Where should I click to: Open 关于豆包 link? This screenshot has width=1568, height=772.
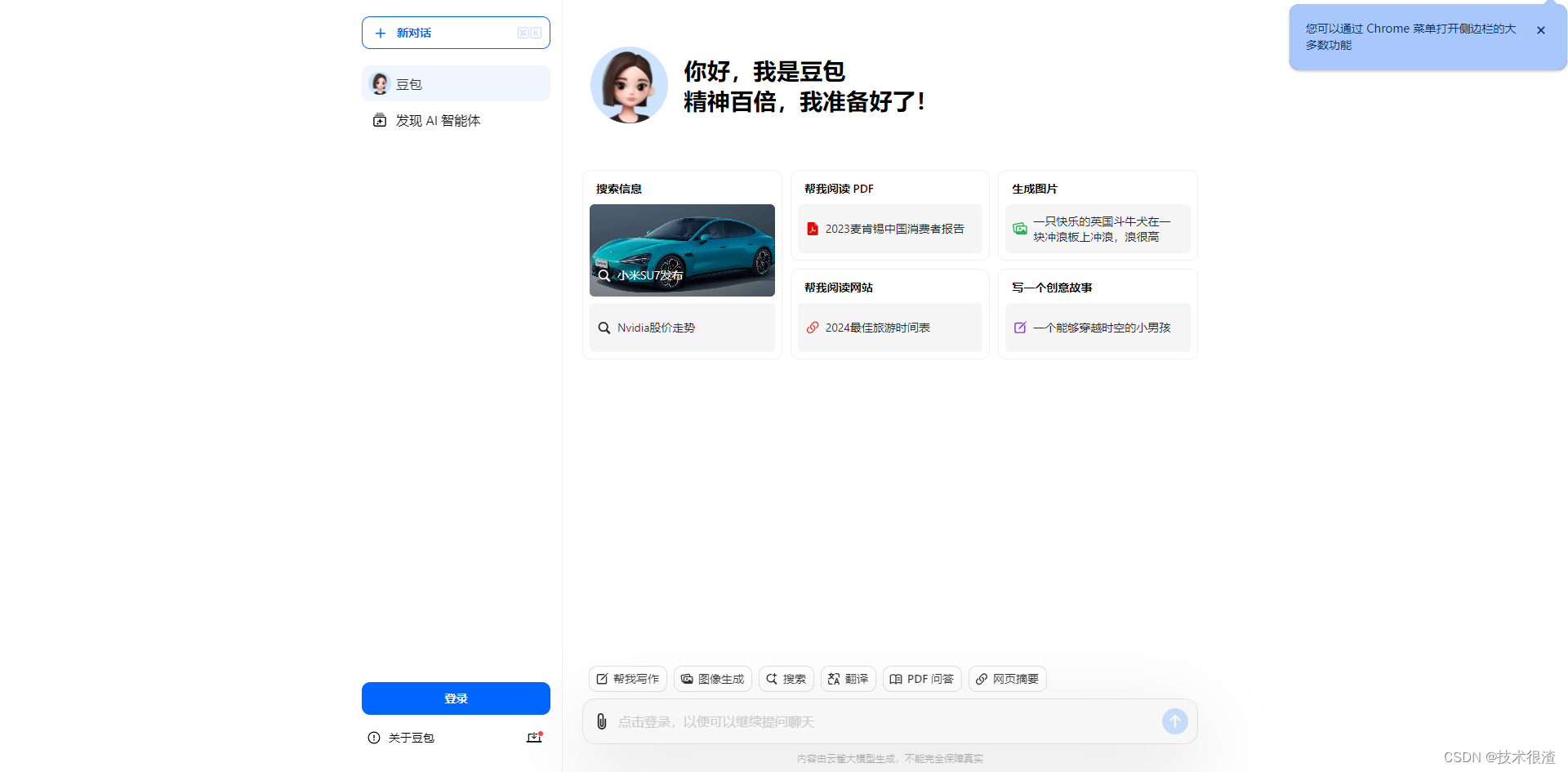coord(411,738)
